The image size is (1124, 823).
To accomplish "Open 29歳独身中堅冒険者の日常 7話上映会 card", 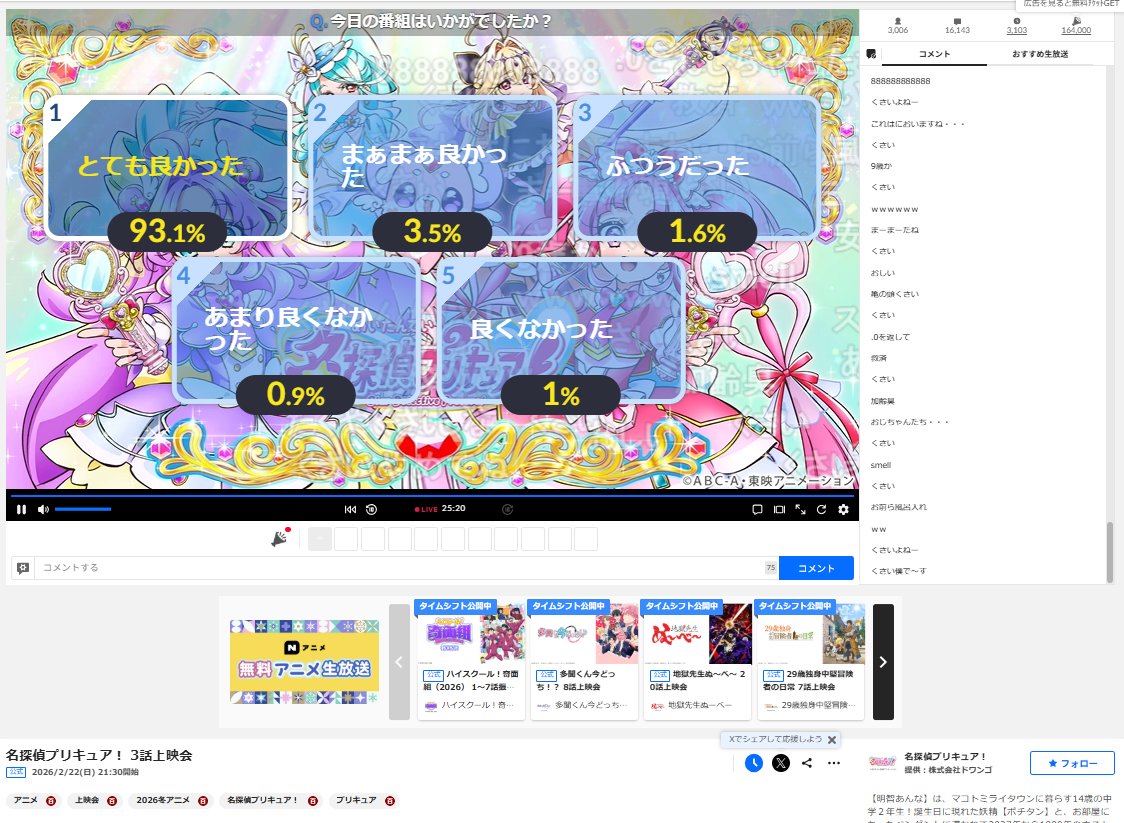I will (x=810, y=660).
